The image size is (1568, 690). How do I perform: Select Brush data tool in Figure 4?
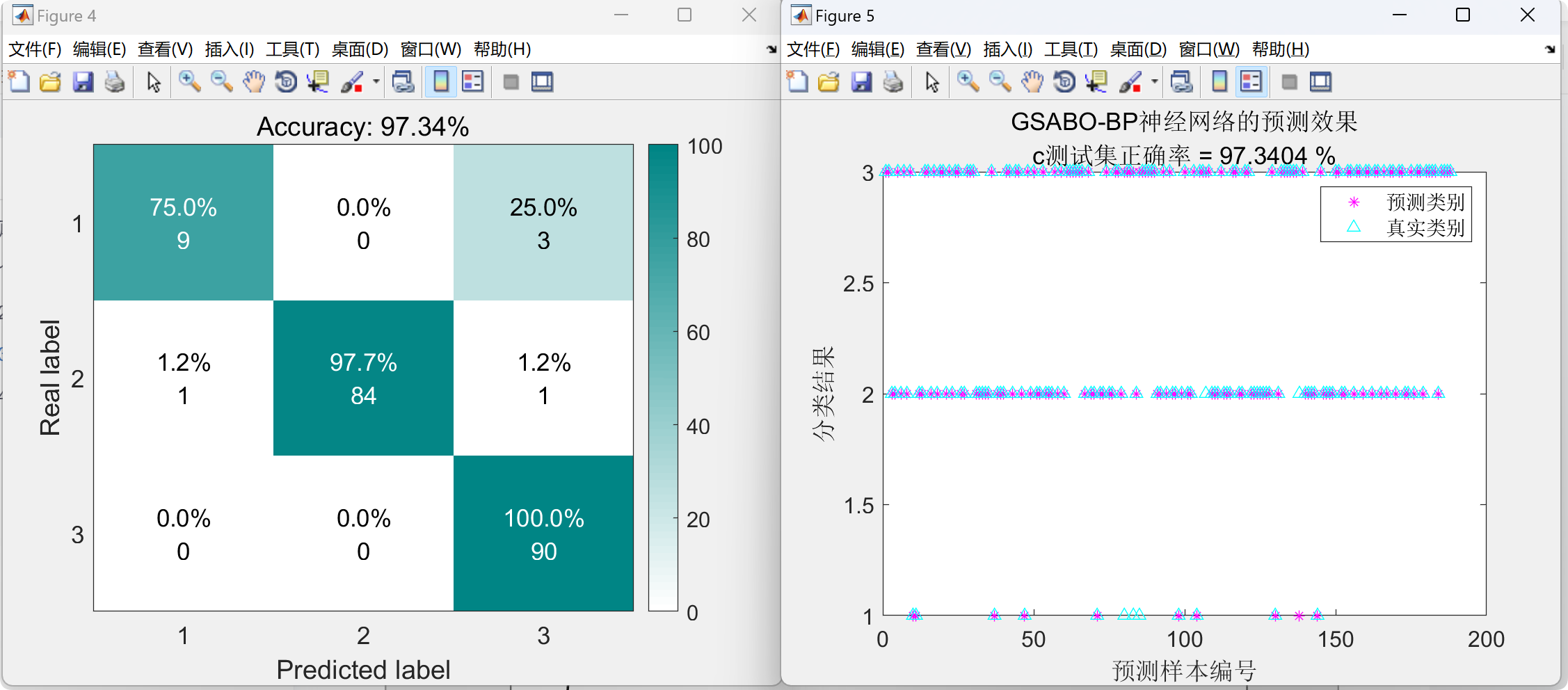coord(353,82)
